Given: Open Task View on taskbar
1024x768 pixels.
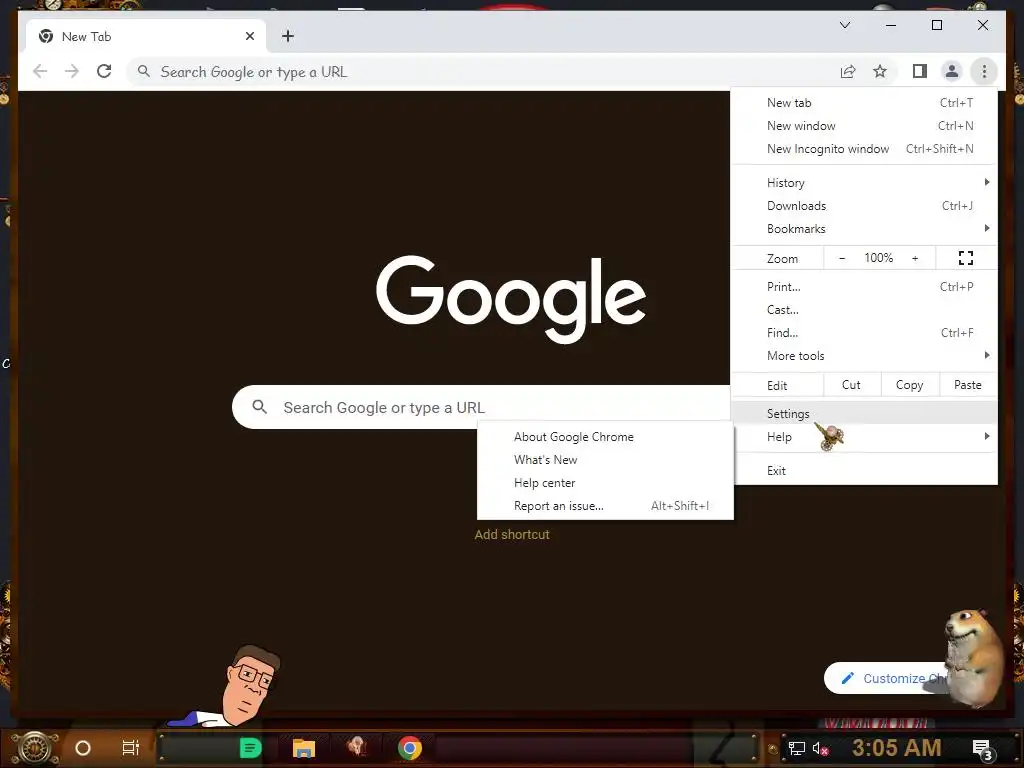Looking at the screenshot, I should (131, 748).
